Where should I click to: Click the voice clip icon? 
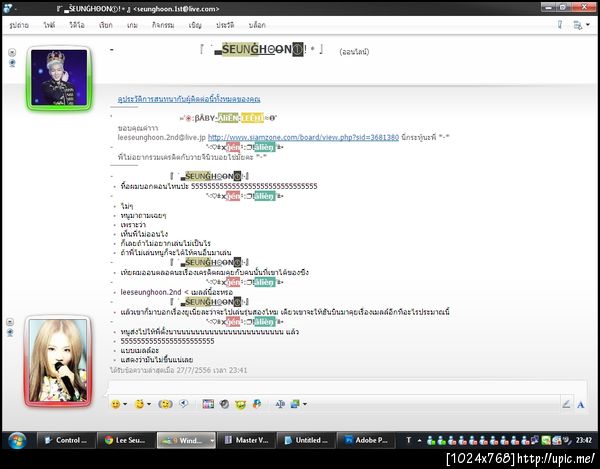point(184,404)
